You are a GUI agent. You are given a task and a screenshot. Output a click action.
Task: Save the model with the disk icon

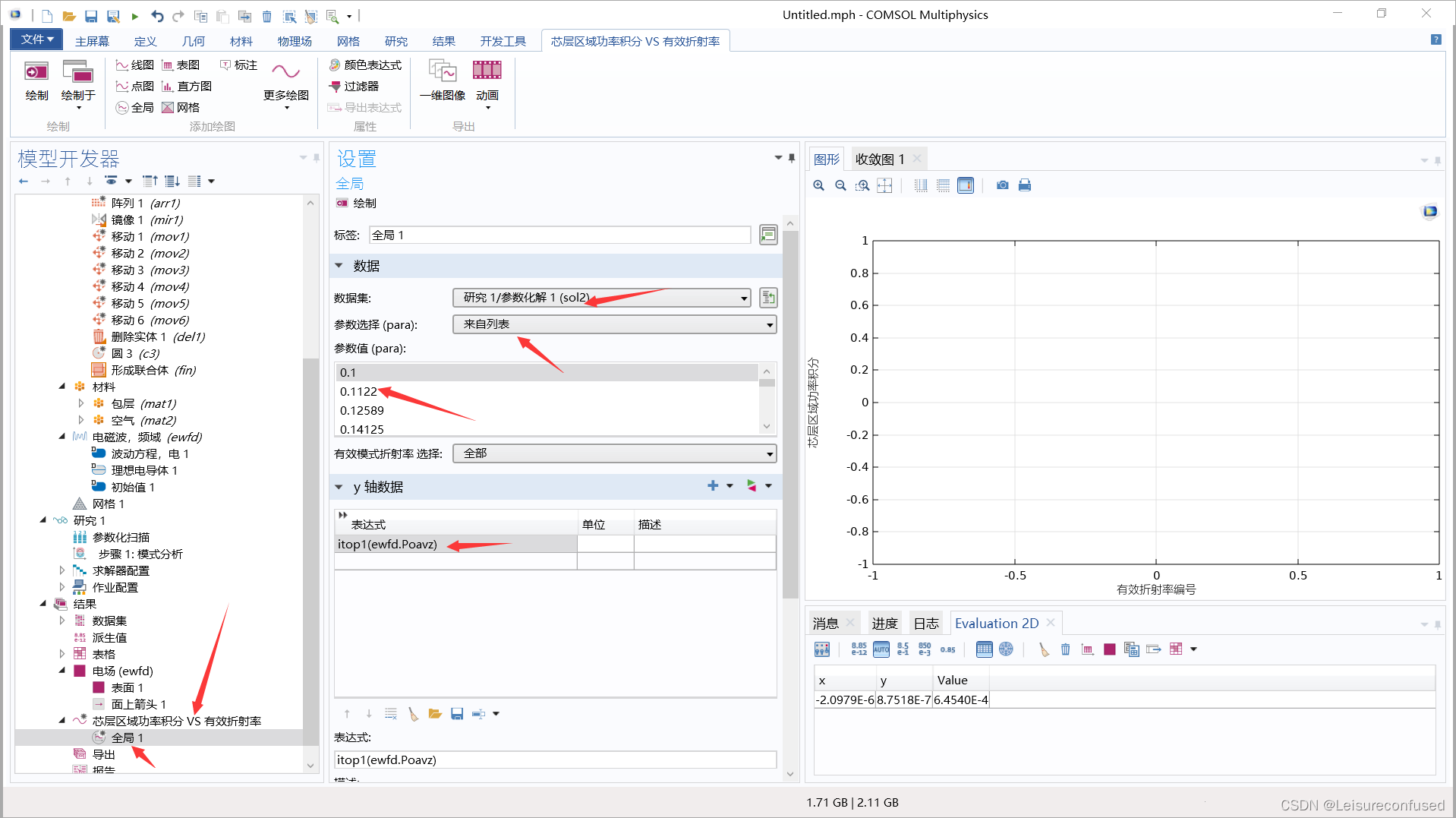[91, 16]
